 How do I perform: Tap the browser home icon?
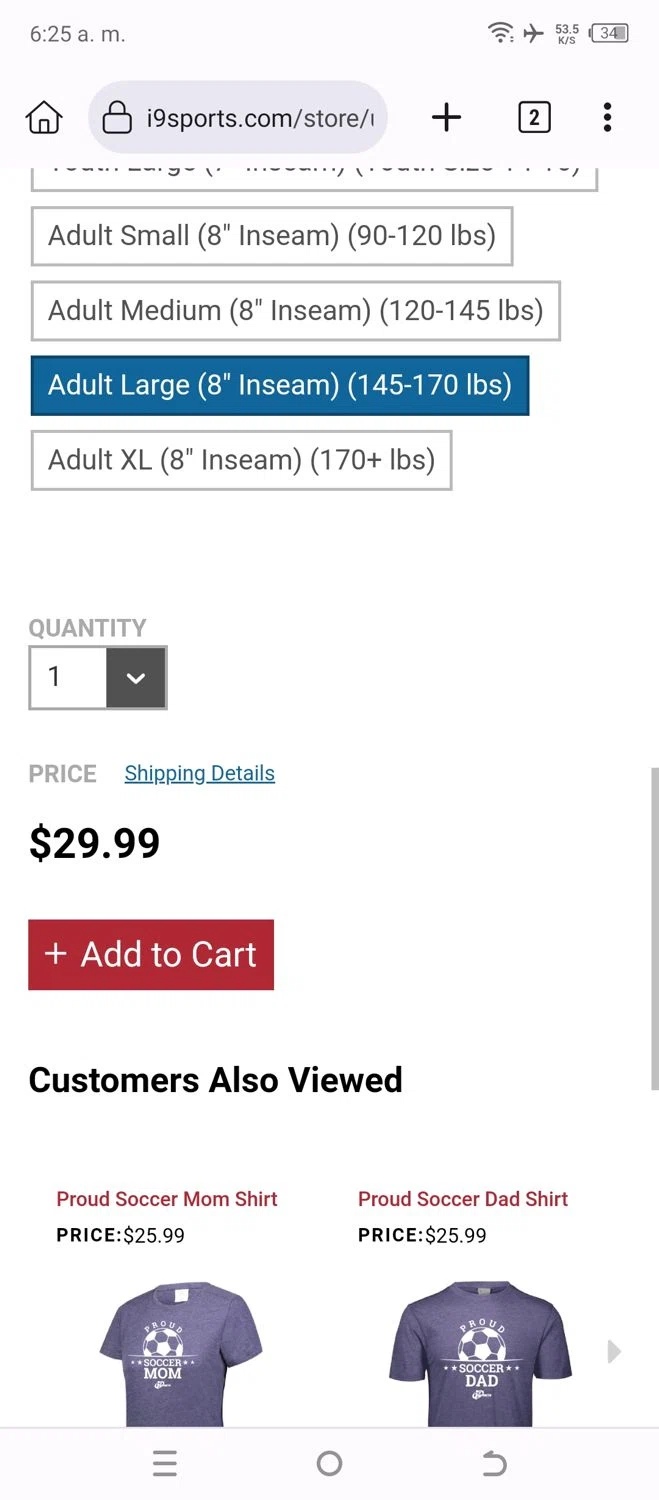(44, 118)
